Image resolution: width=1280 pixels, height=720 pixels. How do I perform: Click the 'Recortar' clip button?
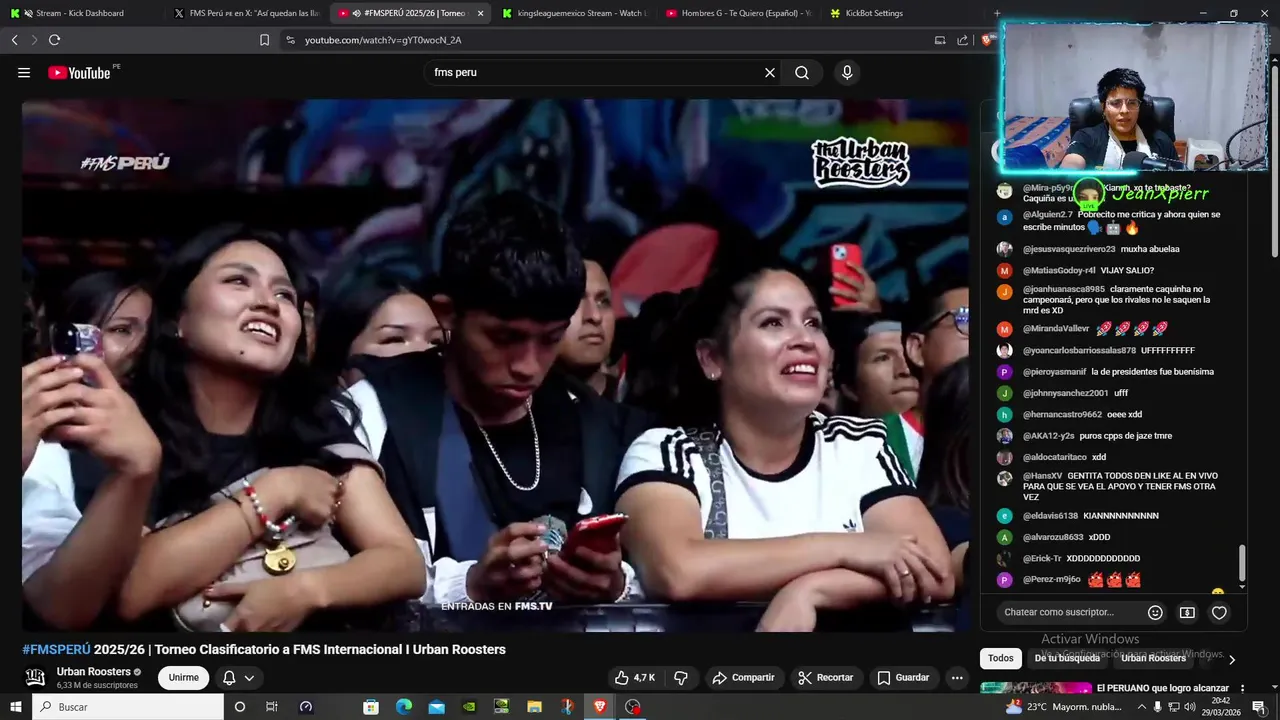[x=825, y=678]
